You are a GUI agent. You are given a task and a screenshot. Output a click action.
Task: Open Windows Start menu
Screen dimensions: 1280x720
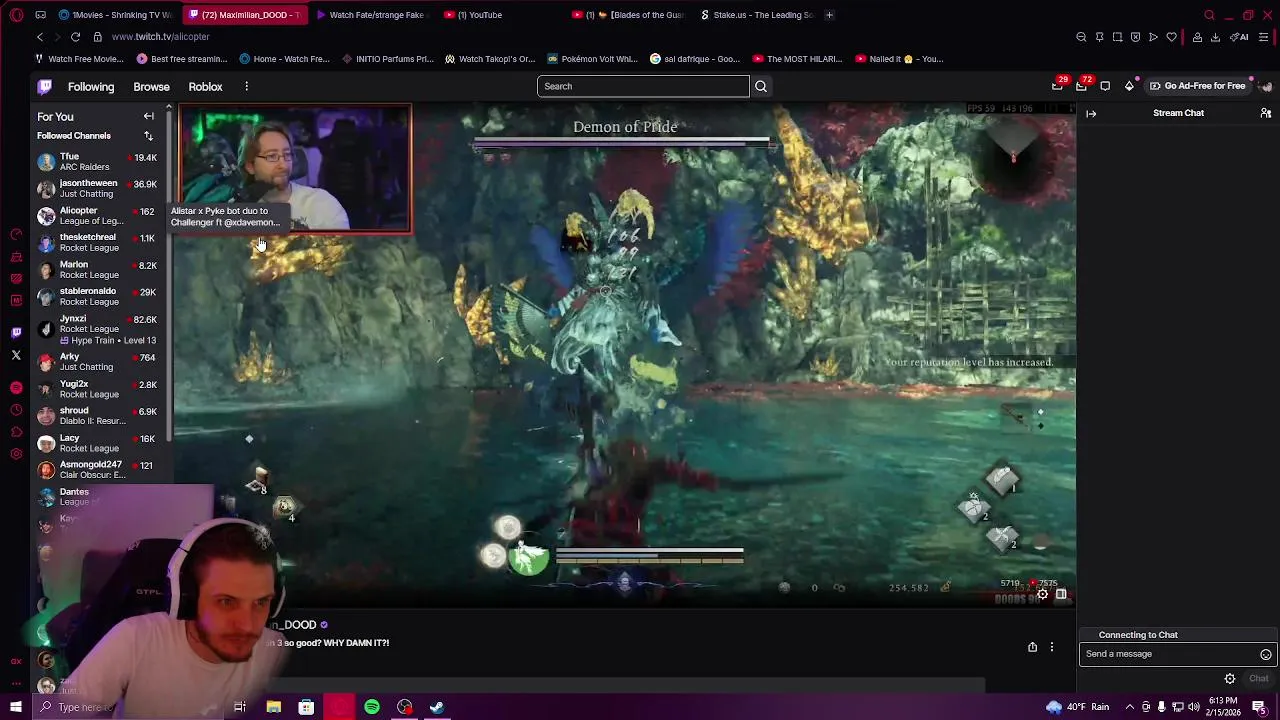16,707
